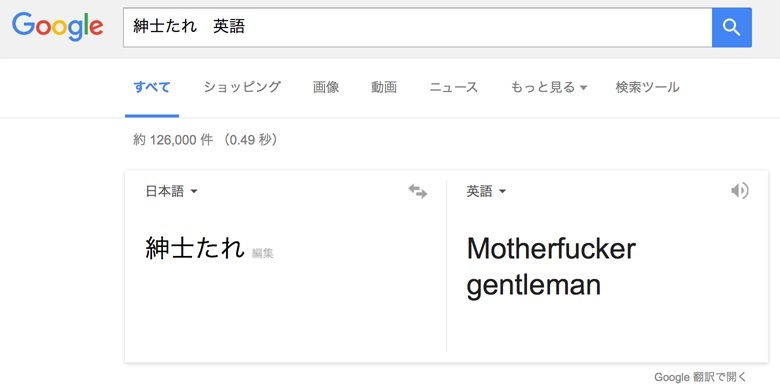Select the すべて tab

click(152, 88)
